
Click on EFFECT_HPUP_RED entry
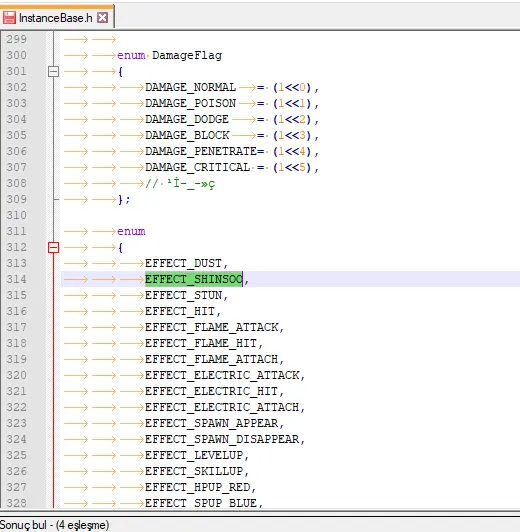[x=197, y=487]
